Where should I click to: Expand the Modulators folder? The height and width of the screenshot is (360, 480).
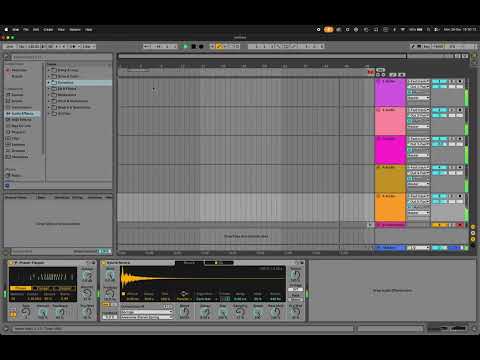[x=49, y=95]
